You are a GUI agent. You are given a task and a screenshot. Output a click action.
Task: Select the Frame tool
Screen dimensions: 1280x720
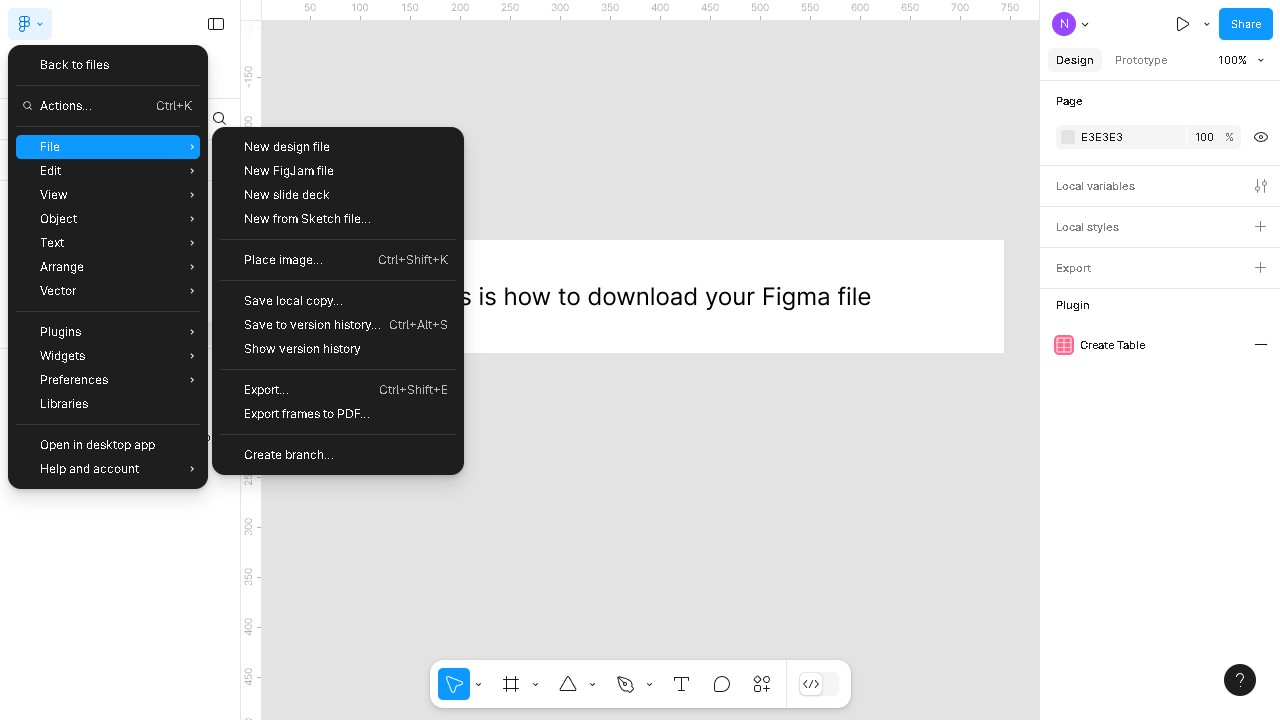tap(511, 684)
